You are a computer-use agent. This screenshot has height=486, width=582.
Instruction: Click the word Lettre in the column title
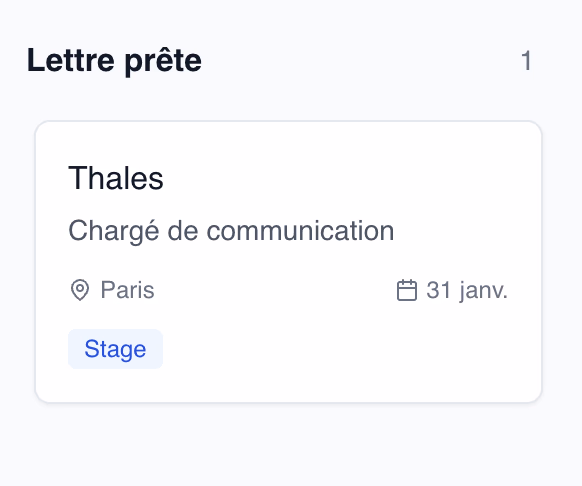[x=71, y=61]
